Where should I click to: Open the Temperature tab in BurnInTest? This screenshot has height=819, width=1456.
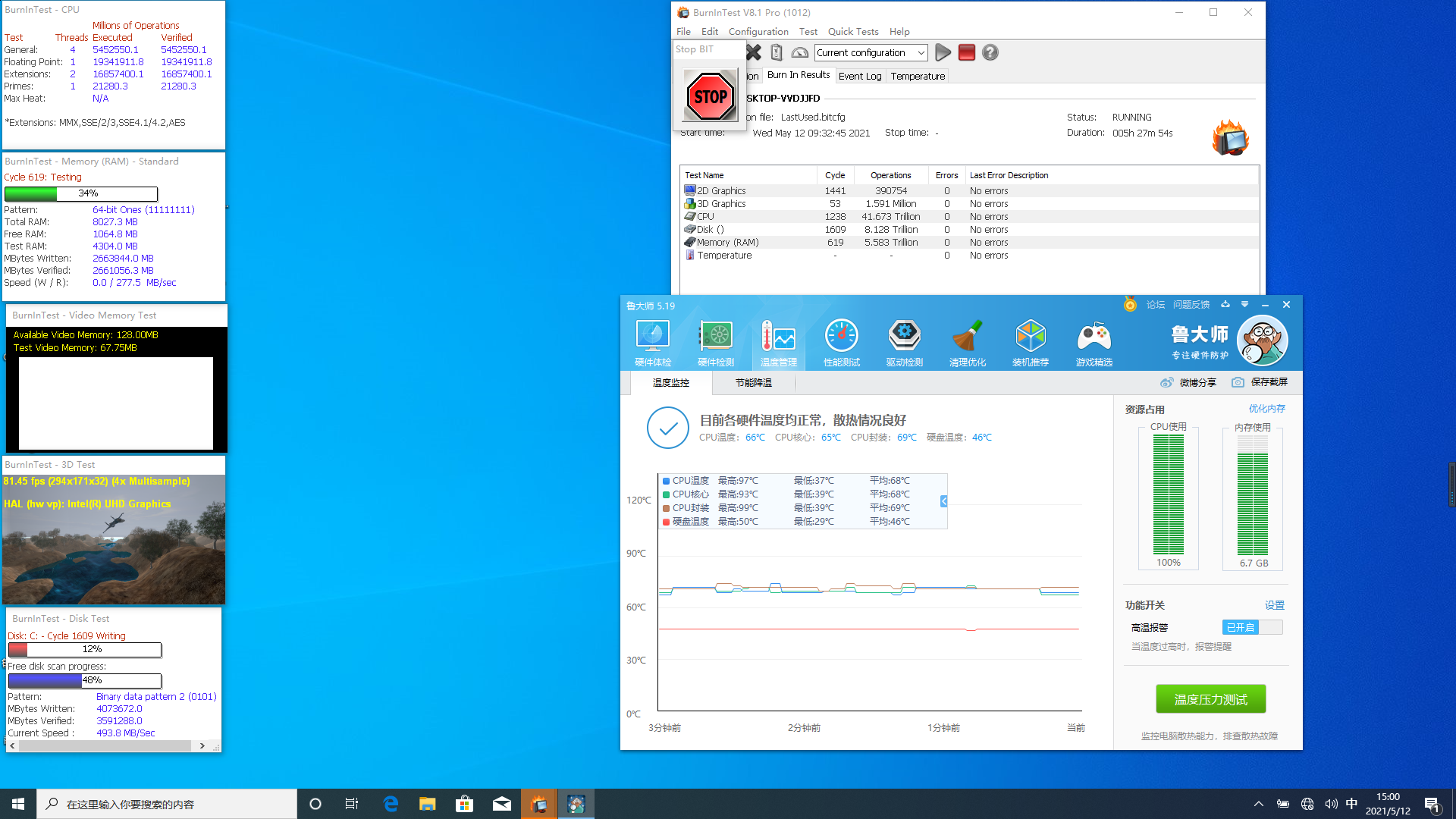[917, 75]
